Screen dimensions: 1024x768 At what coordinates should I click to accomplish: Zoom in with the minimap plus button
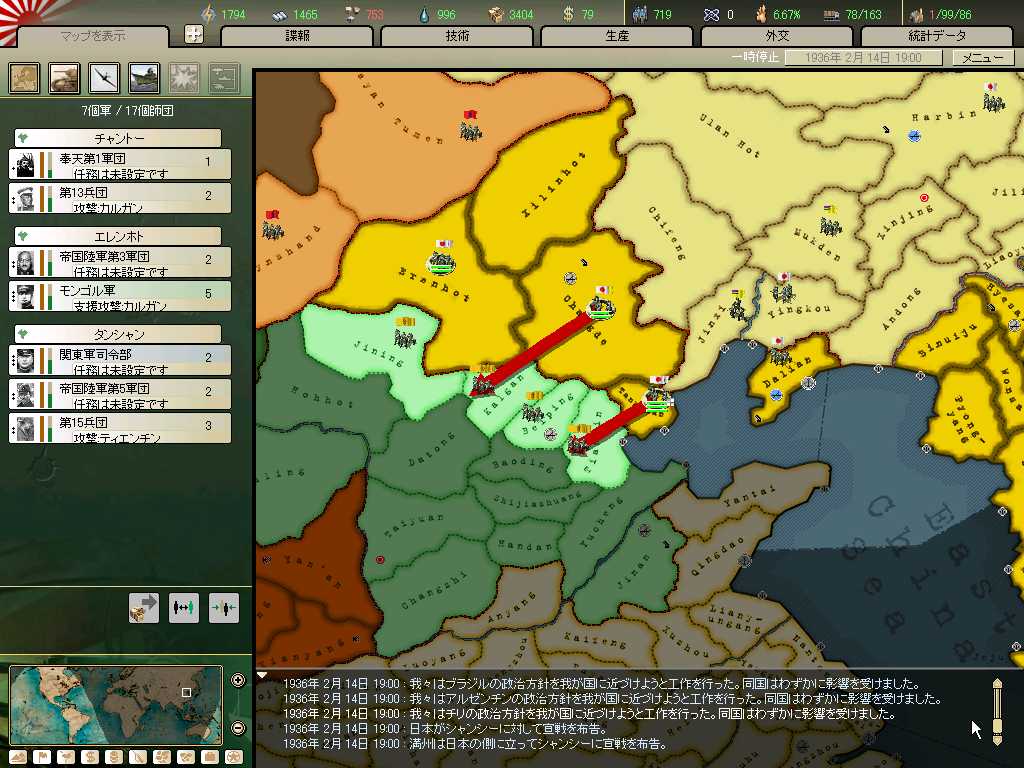(238, 680)
